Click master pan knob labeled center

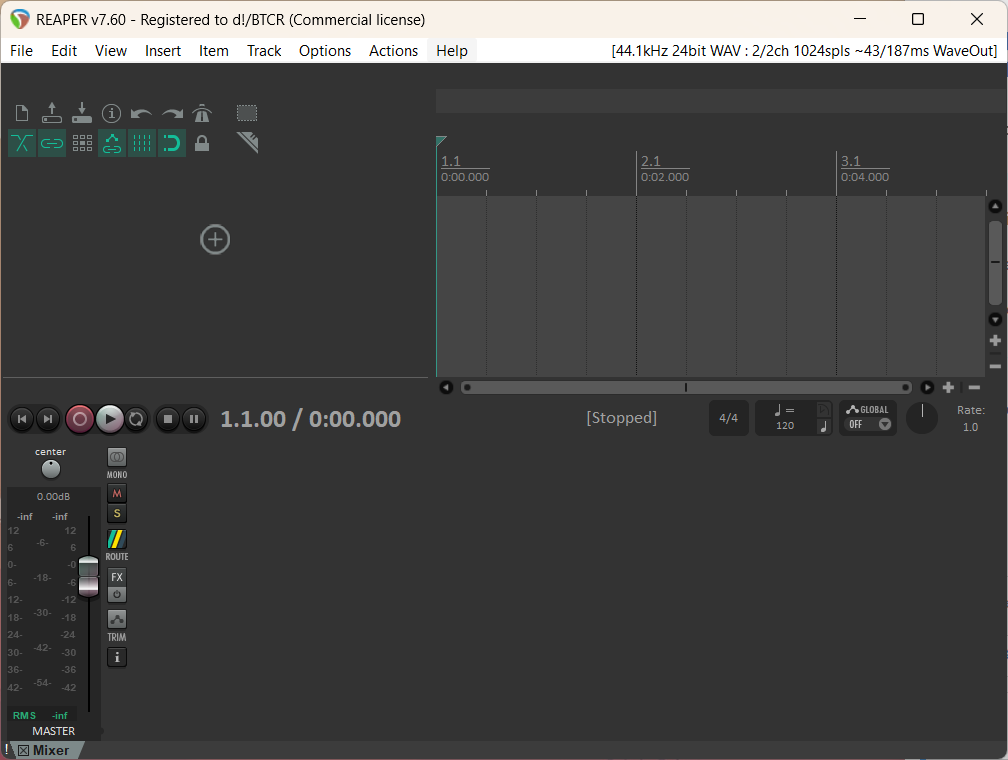tap(51, 469)
